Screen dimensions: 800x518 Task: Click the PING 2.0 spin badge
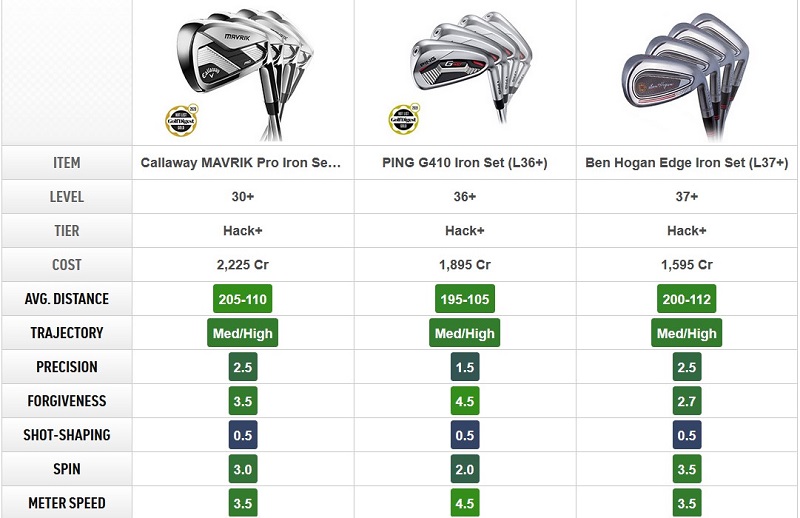click(x=465, y=469)
